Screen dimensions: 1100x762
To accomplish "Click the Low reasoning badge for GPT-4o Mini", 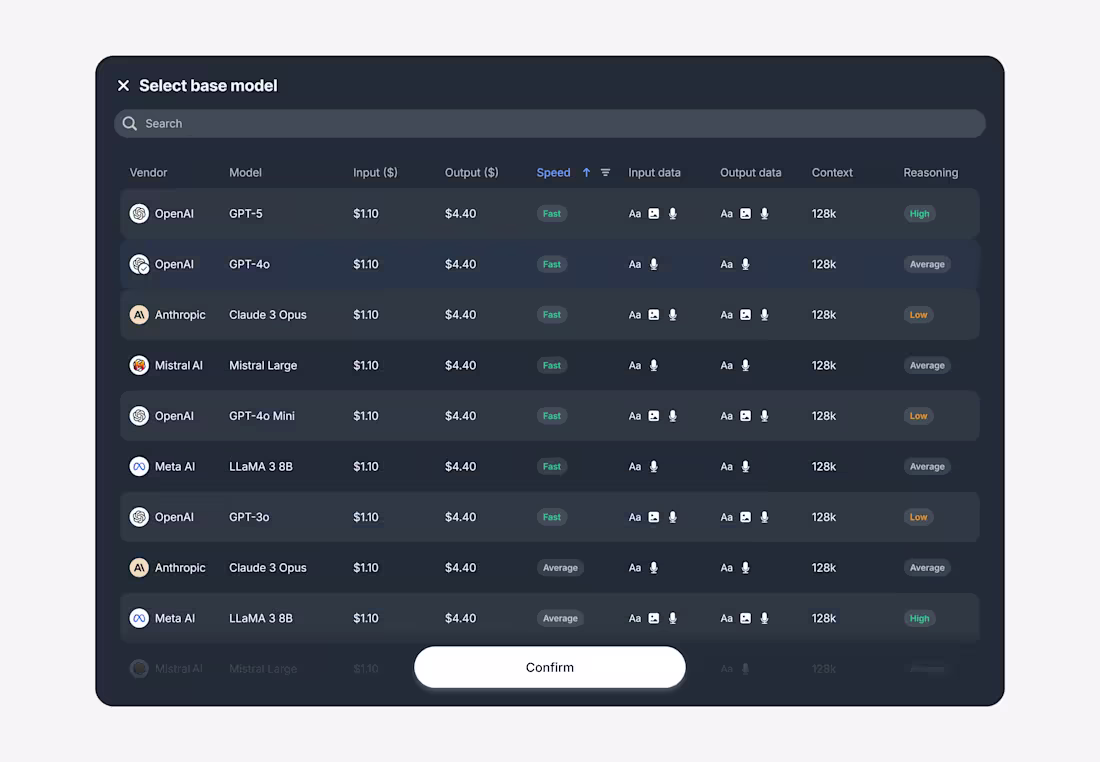I will click(x=918, y=416).
